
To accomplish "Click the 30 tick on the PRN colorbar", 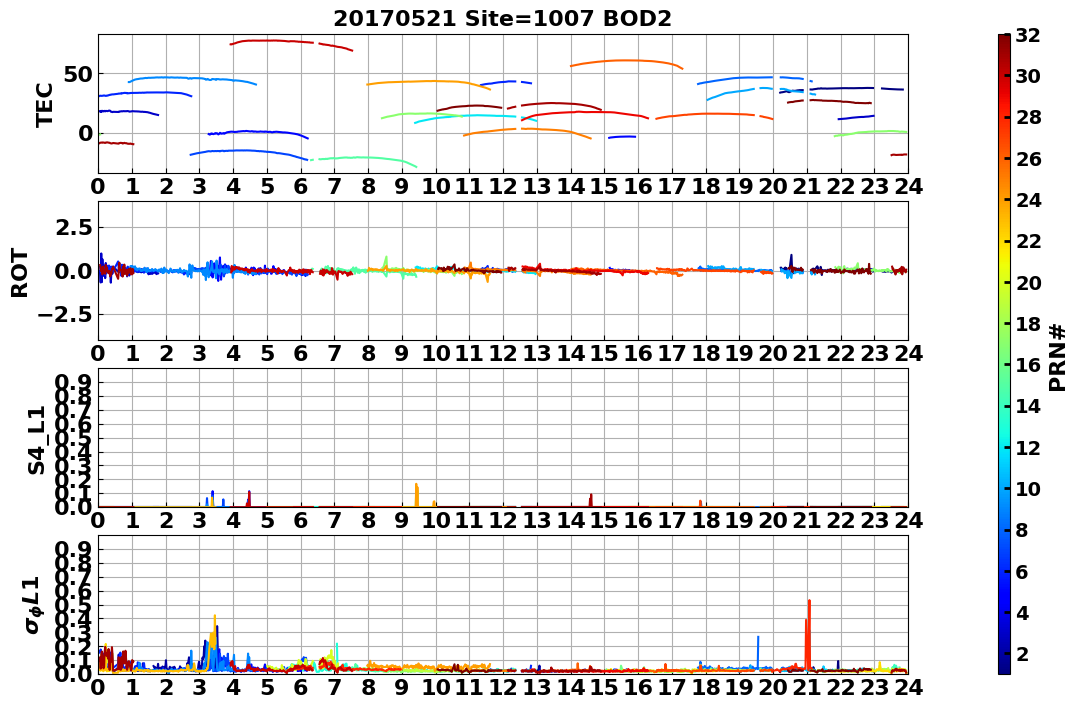I will pyautogui.click(x=1028, y=76).
